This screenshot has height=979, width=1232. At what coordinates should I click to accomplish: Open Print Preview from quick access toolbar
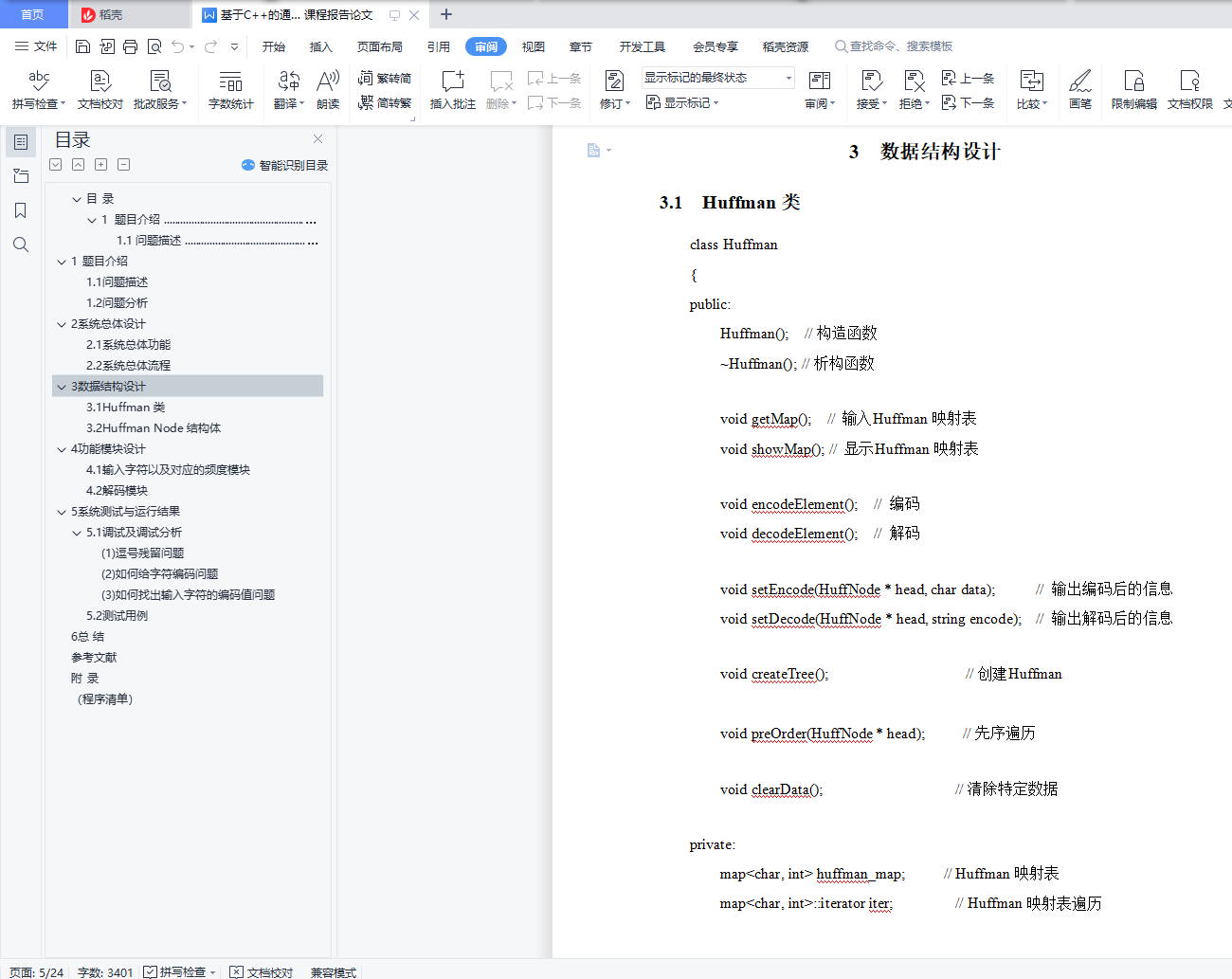click(x=154, y=46)
